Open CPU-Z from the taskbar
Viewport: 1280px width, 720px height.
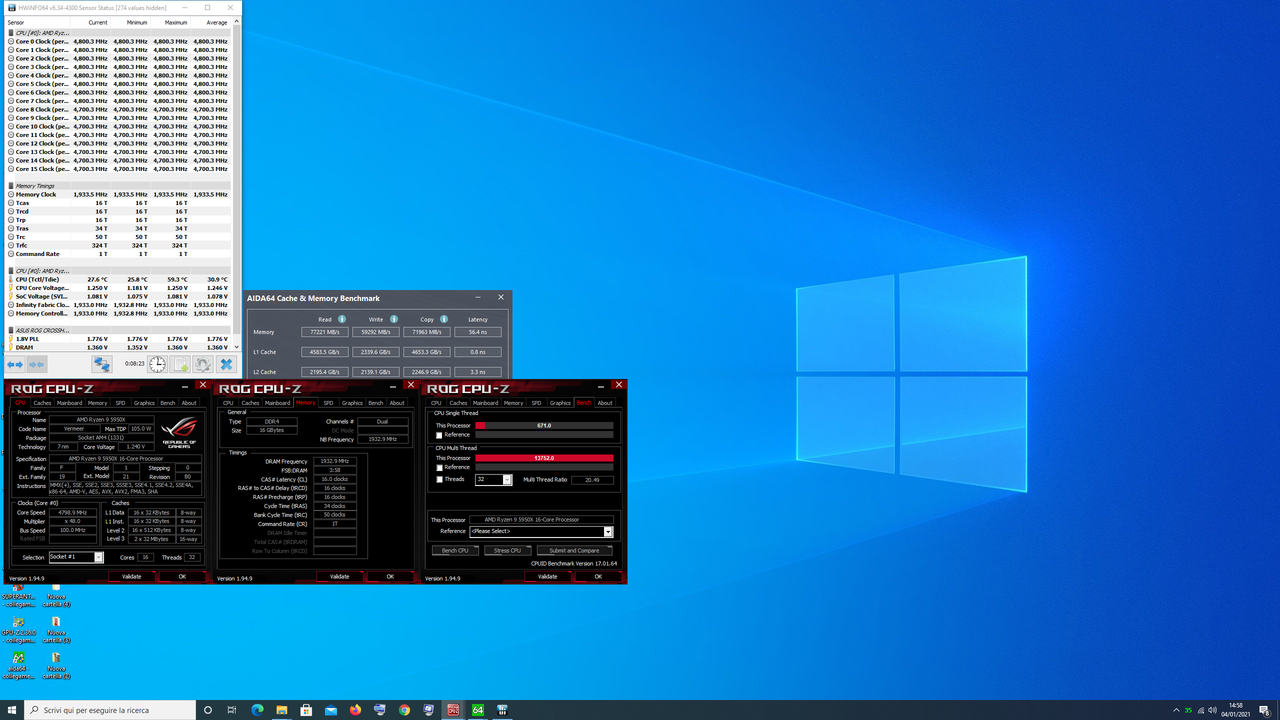[453, 710]
